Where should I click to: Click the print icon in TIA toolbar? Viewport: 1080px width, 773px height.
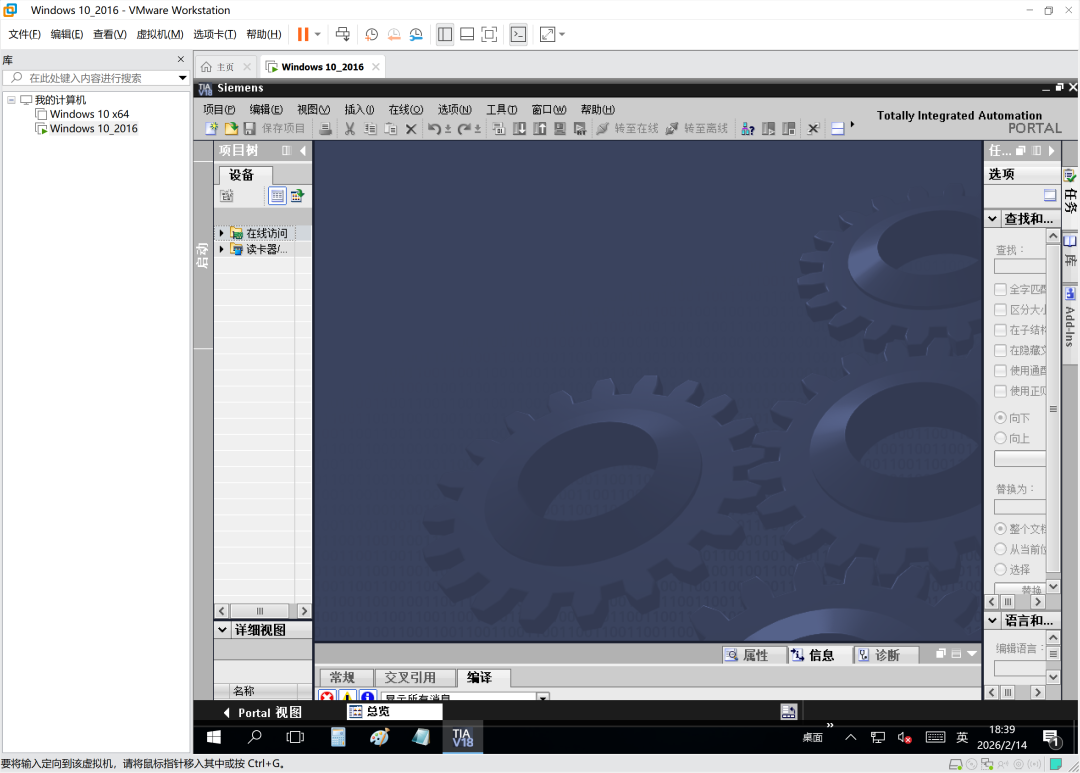point(326,129)
